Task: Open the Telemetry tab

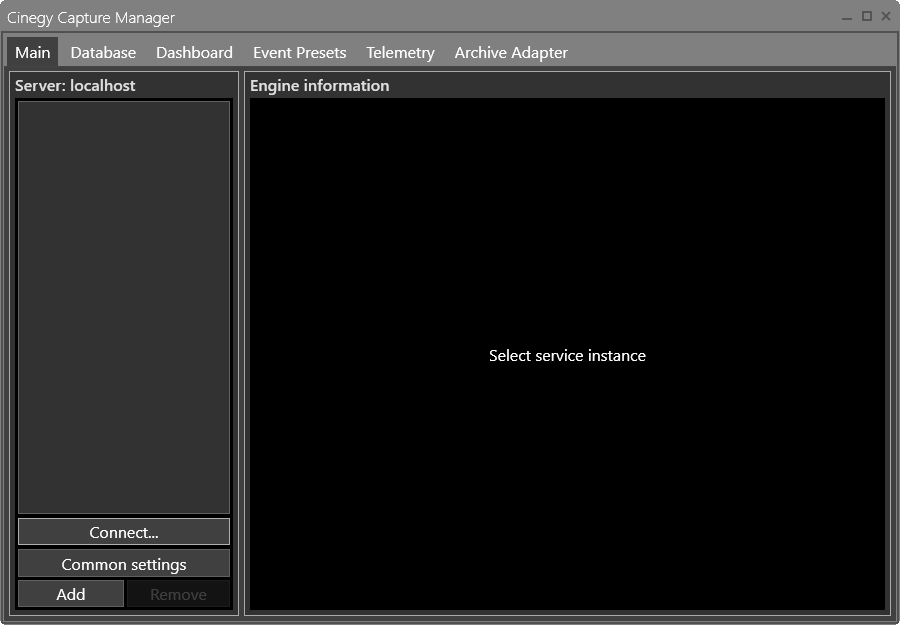Action: click(x=400, y=52)
